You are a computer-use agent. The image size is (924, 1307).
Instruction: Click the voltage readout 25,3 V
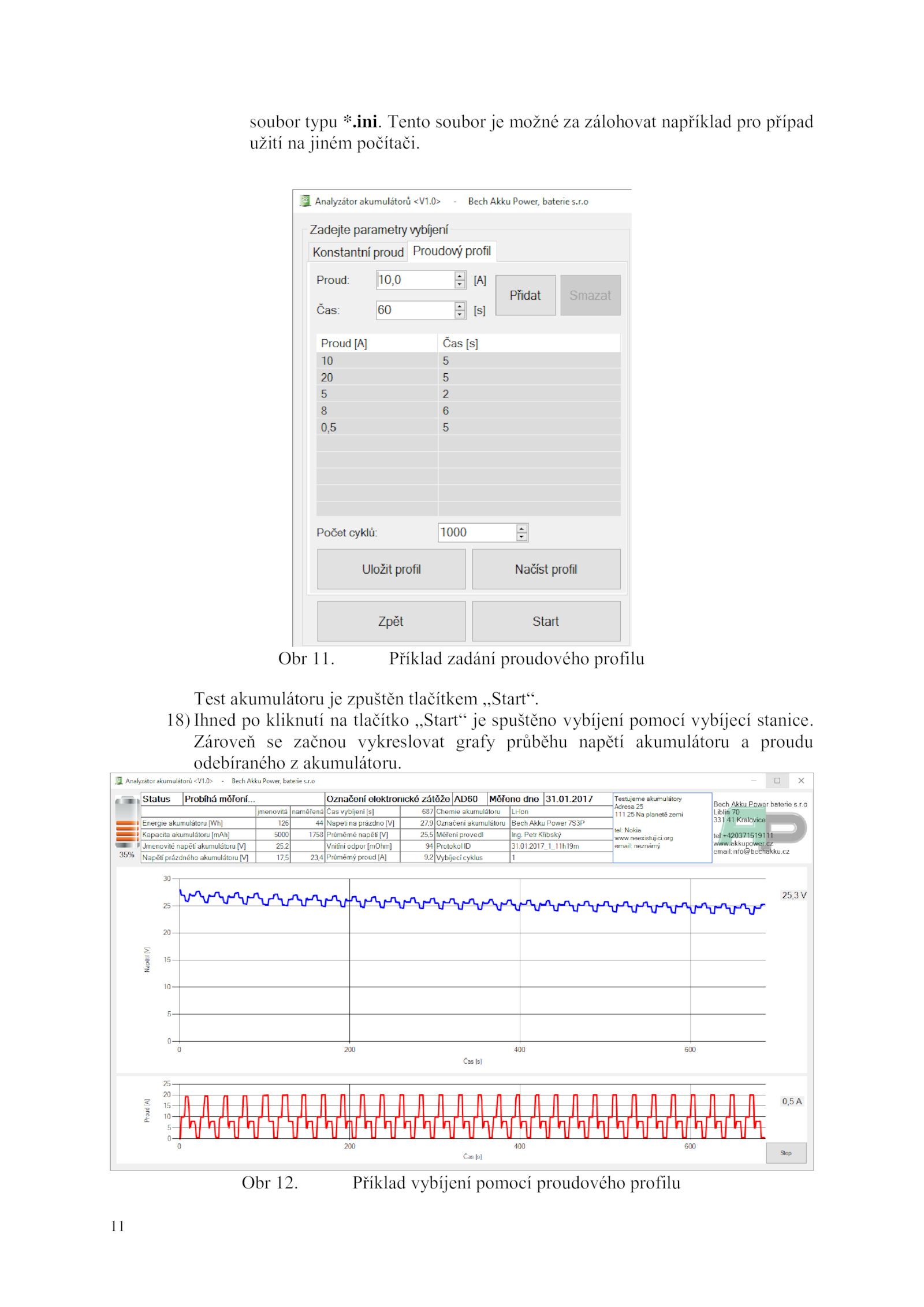793,895
